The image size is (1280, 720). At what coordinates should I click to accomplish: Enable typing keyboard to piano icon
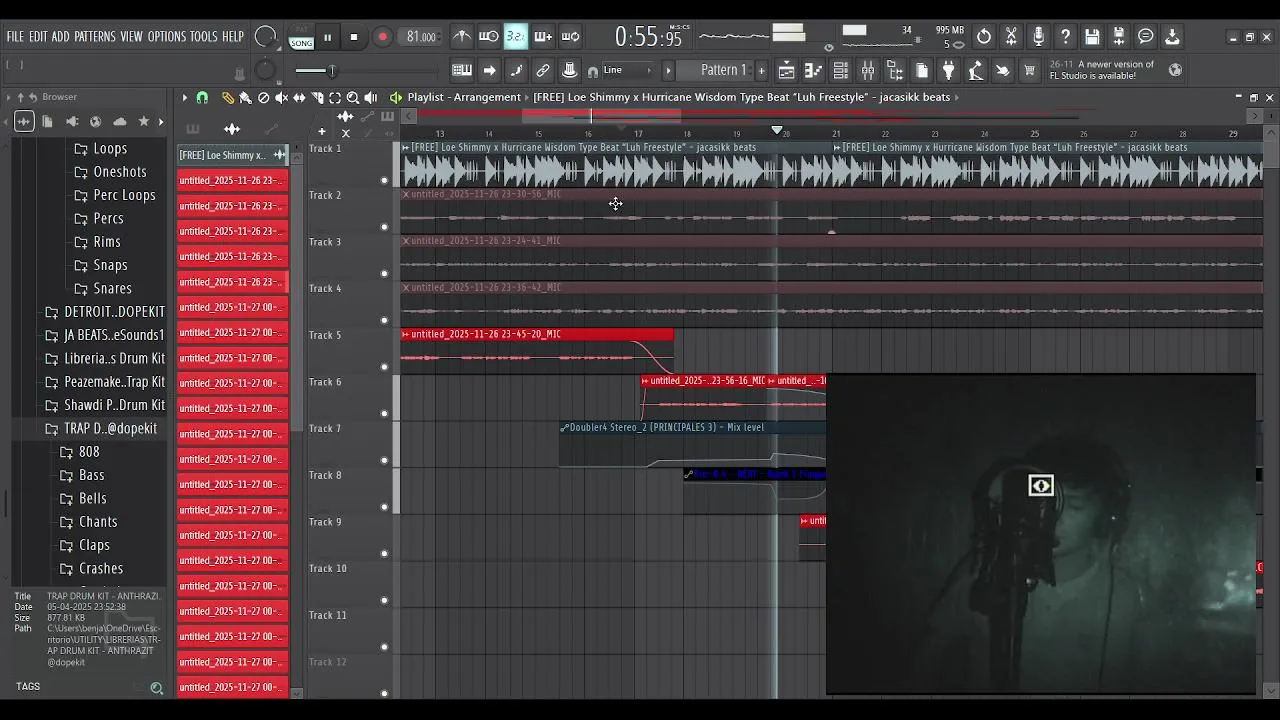(x=462, y=70)
